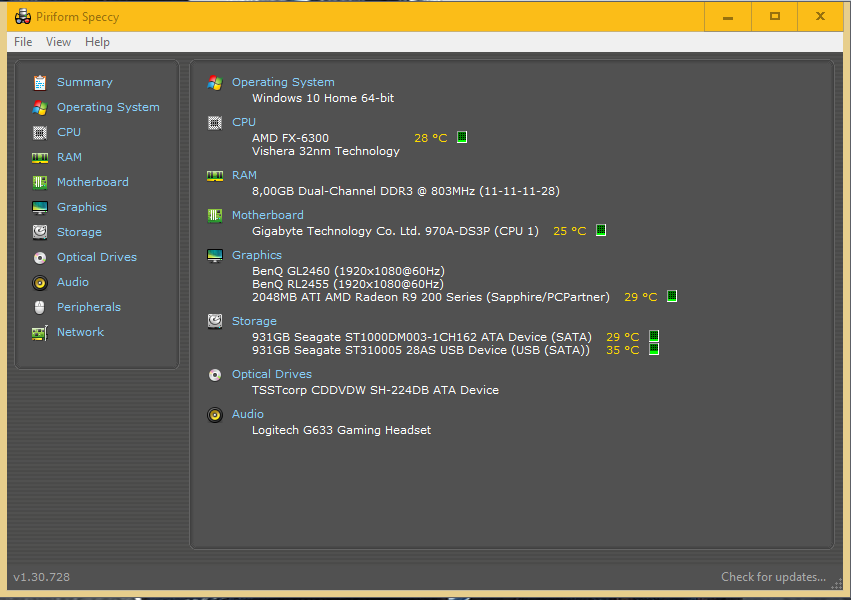Click the Storage disk icon in sidebar
Viewport: 851px width, 600px height.
40,232
